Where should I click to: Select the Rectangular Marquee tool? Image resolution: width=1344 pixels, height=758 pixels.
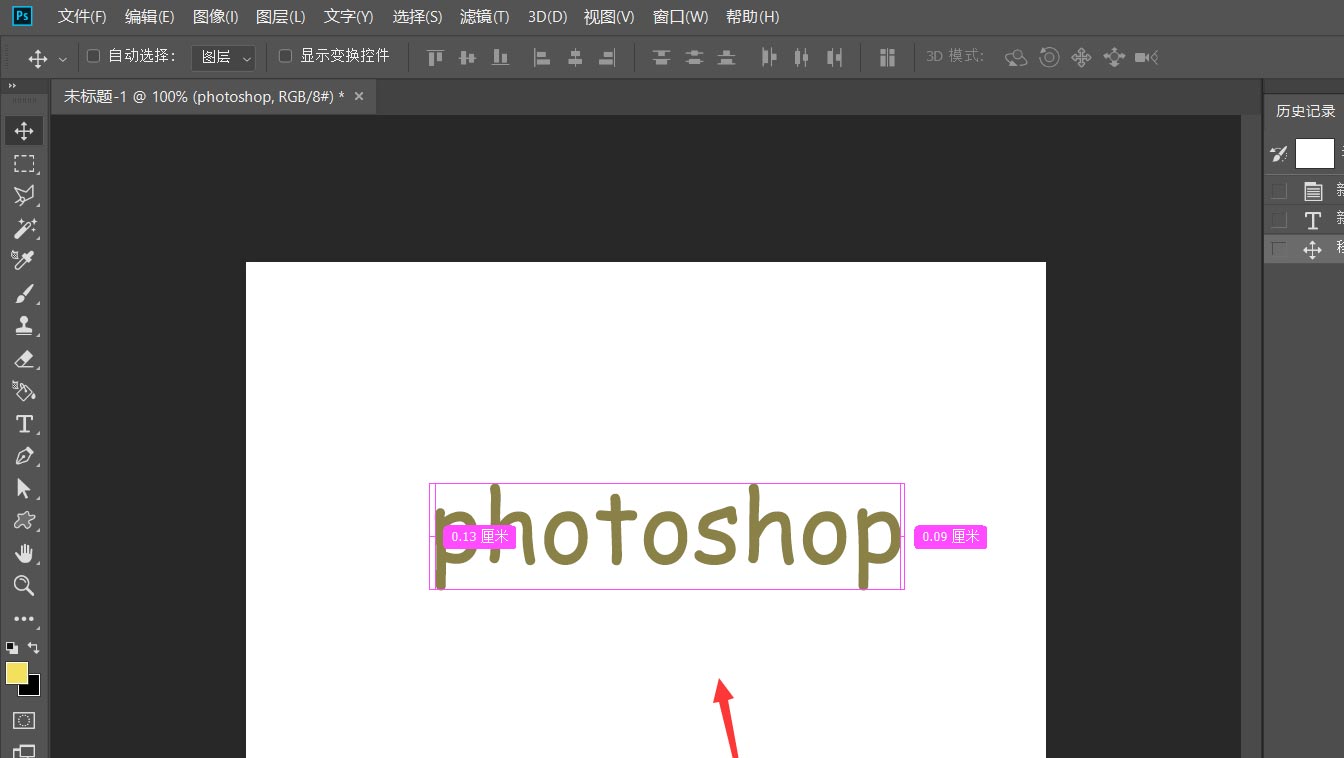point(24,164)
